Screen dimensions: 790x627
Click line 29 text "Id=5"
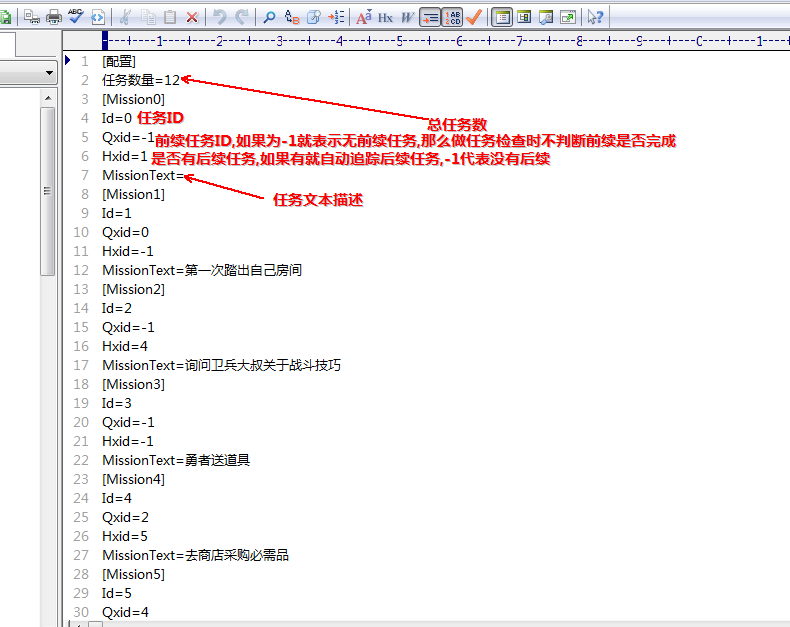pyautogui.click(x=117, y=593)
